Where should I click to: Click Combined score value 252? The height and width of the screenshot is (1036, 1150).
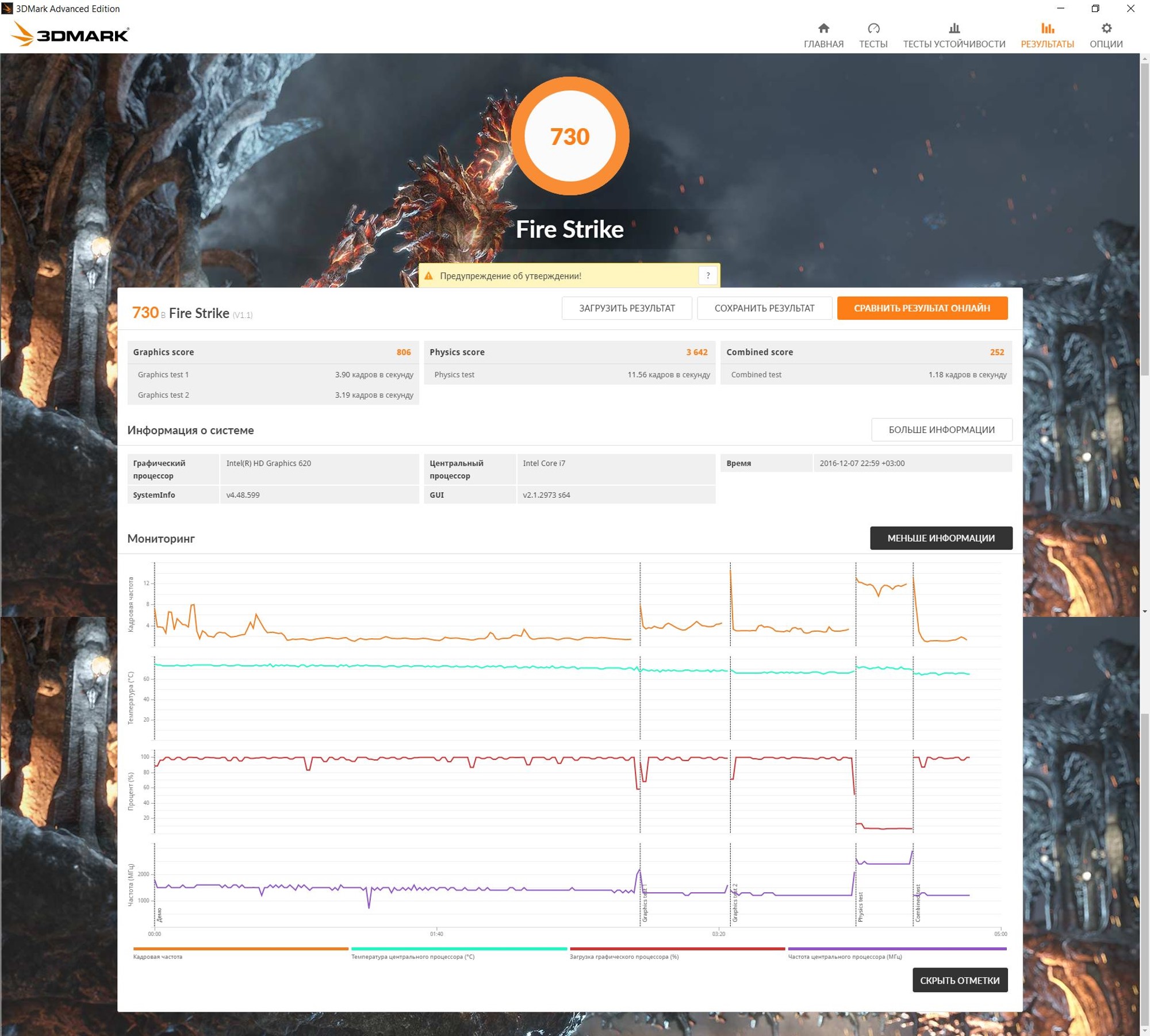[x=996, y=352]
